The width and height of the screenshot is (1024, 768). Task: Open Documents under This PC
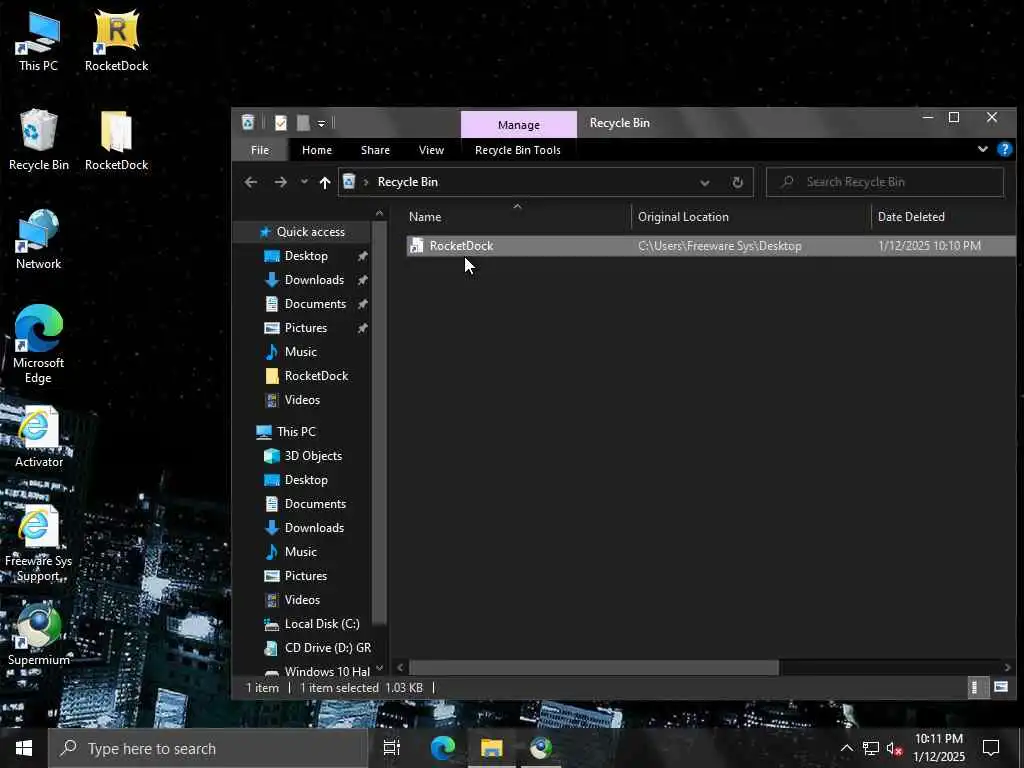coord(315,504)
